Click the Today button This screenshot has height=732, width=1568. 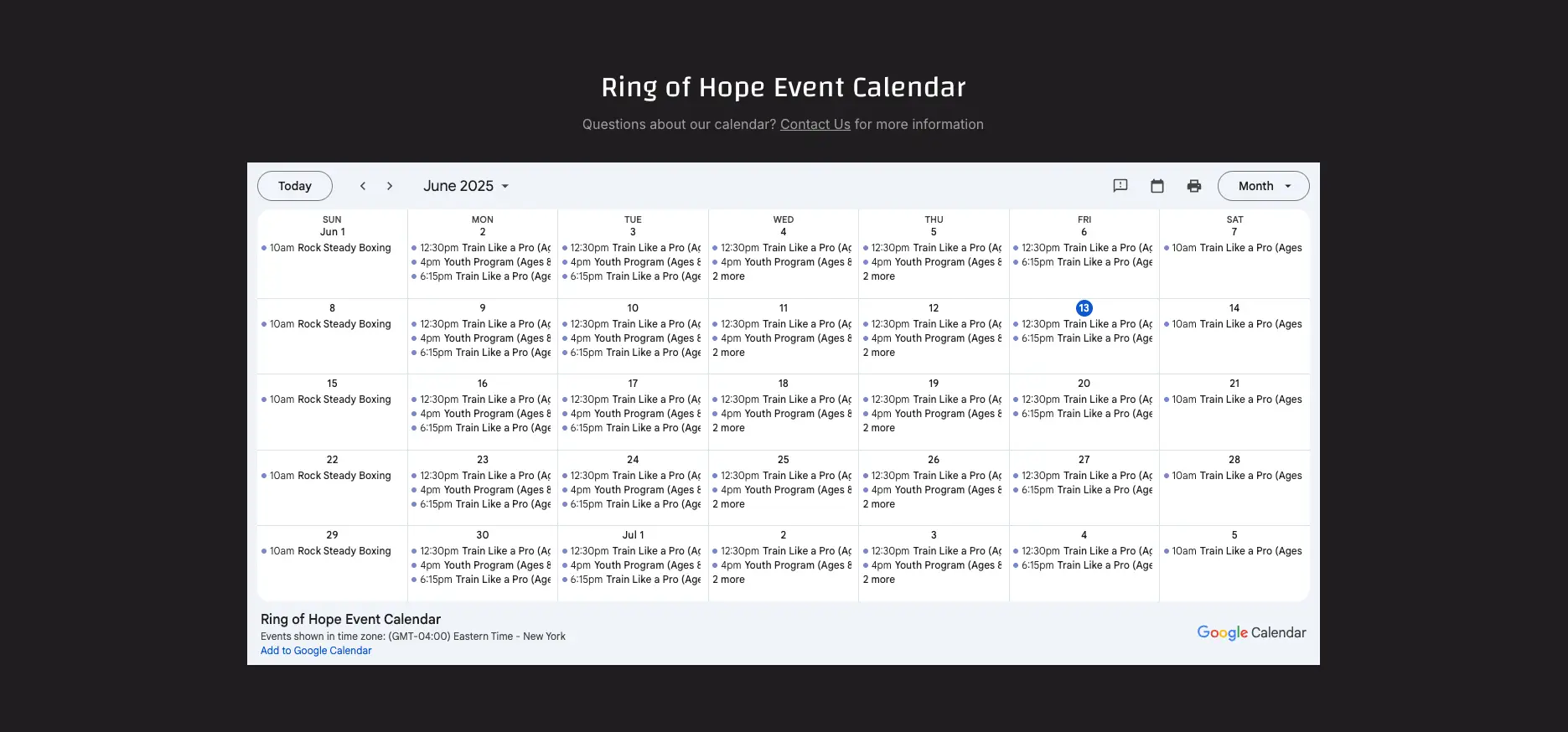[295, 186]
